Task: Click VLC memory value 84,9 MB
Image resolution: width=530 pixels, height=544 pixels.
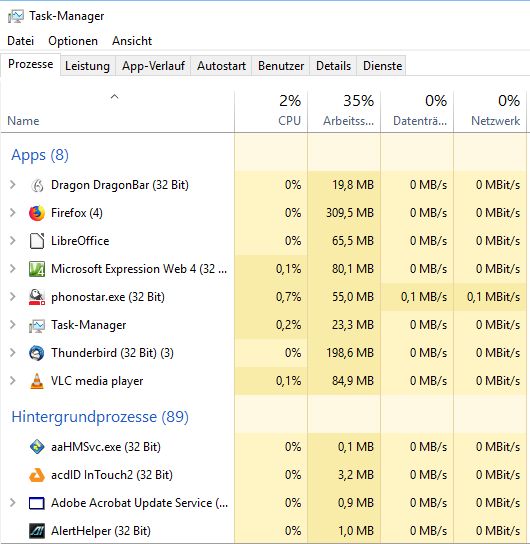Action: coord(353,381)
